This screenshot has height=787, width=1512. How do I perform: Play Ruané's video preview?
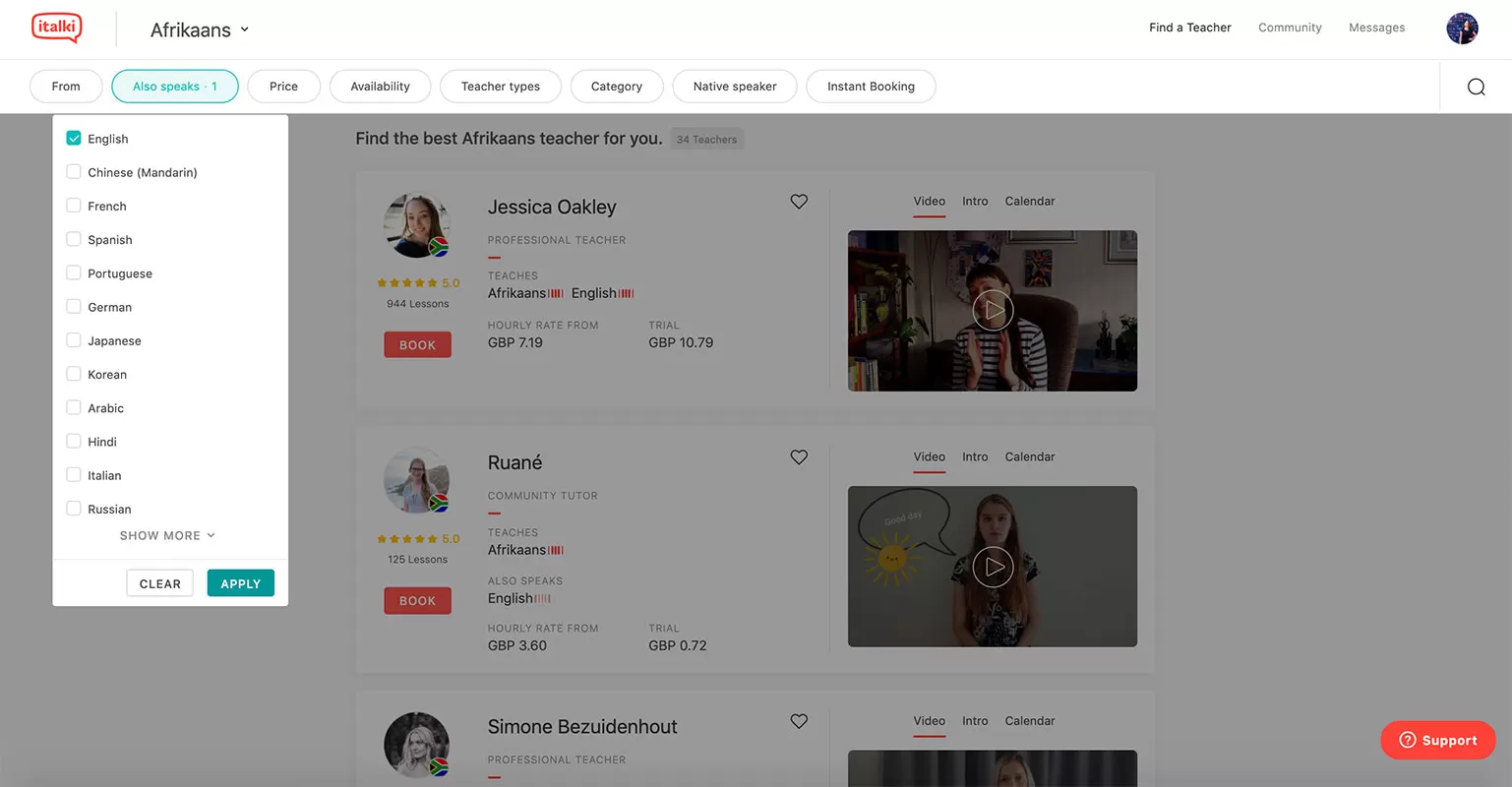pyautogui.click(x=993, y=567)
